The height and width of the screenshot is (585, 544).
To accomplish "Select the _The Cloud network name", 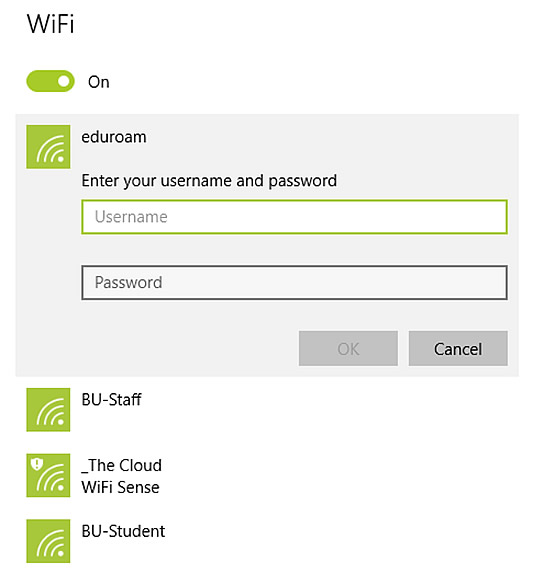I will 122,465.
